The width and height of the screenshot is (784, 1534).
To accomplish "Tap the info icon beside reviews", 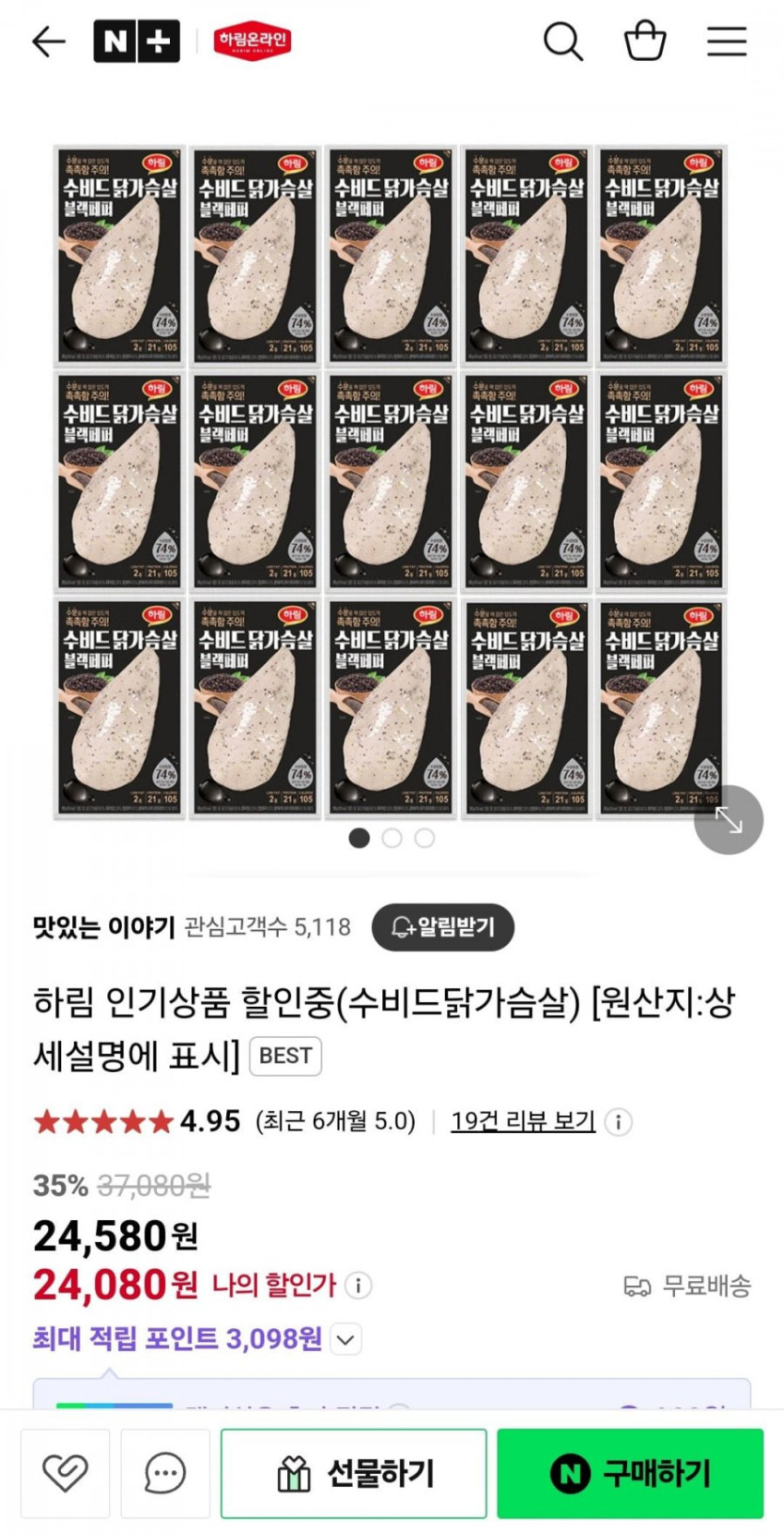I will coord(618,1122).
